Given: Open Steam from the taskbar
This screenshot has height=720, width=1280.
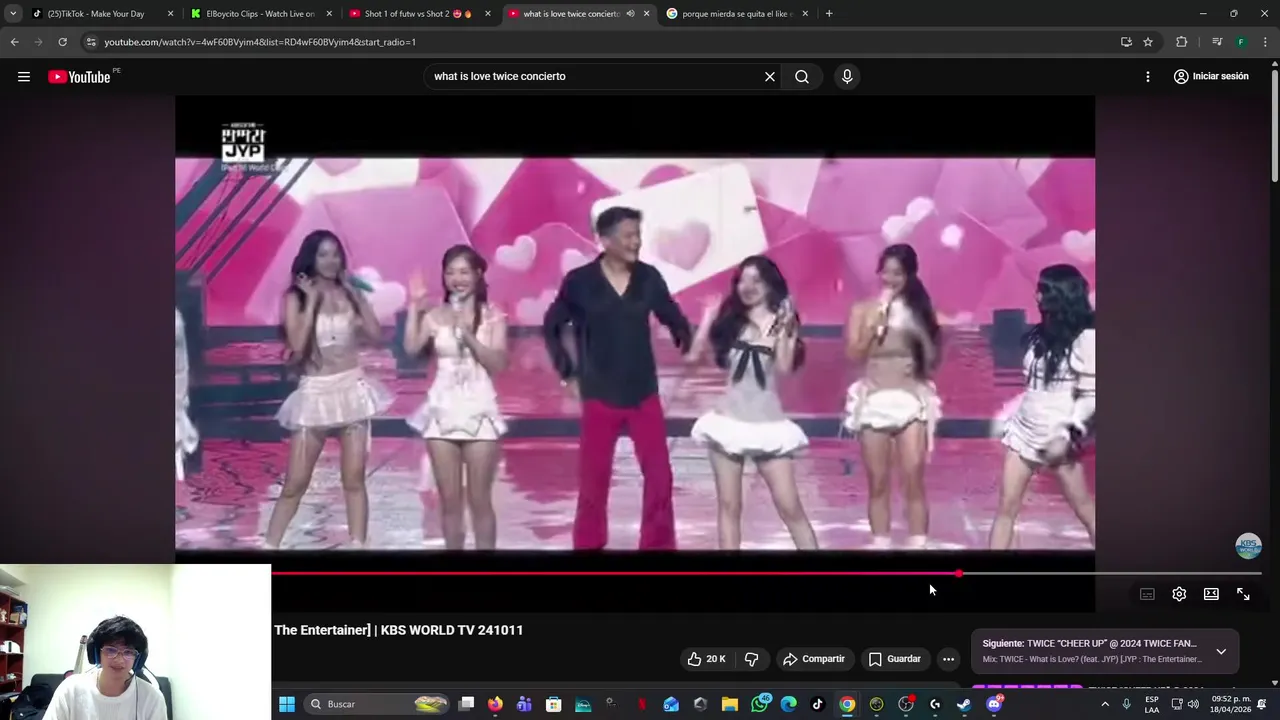Looking at the screenshot, I should coord(964,704).
